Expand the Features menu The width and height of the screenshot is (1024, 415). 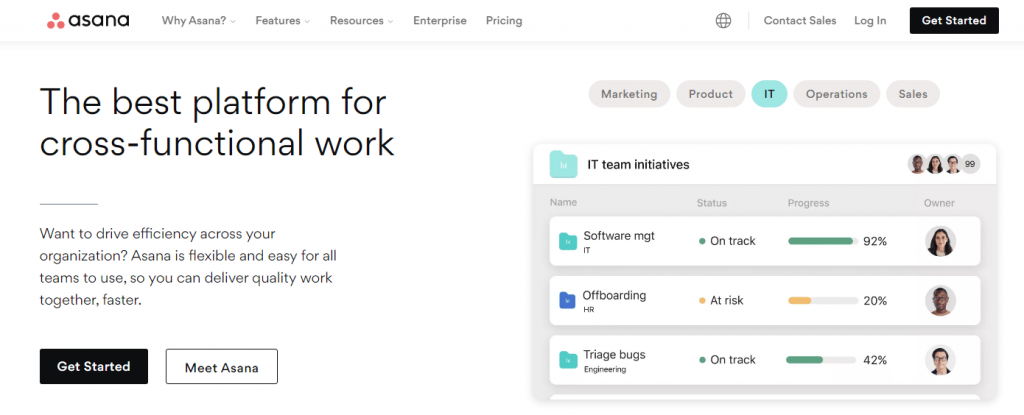(x=283, y=21)
